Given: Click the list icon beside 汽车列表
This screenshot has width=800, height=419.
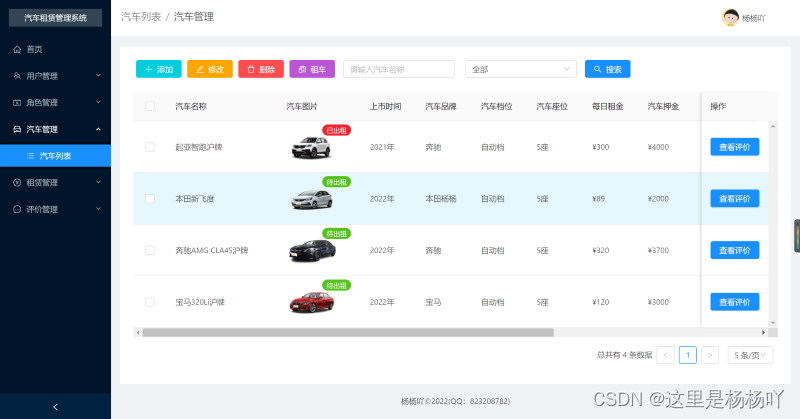Looking at the screenshot, I should pyautogui.click(x=31, y=156).
